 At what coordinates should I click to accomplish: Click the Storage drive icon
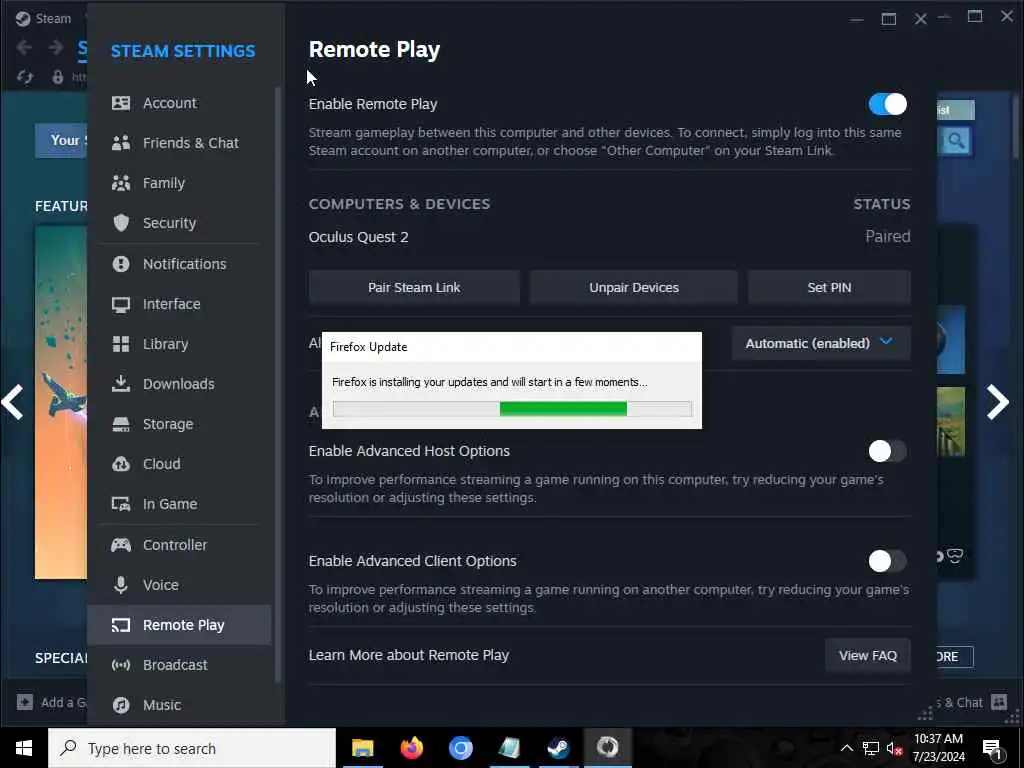[x=121, y=424]
